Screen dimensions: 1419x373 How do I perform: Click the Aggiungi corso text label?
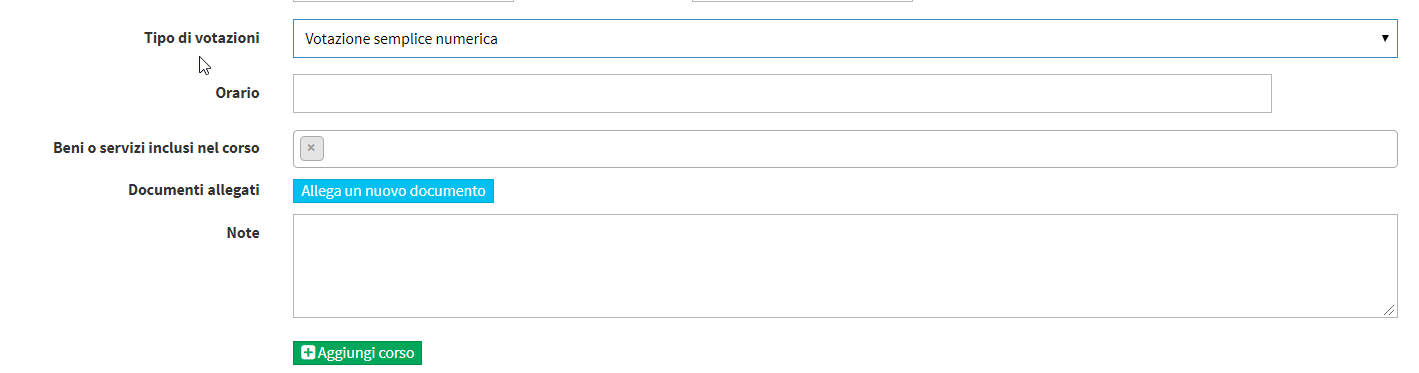366,353
